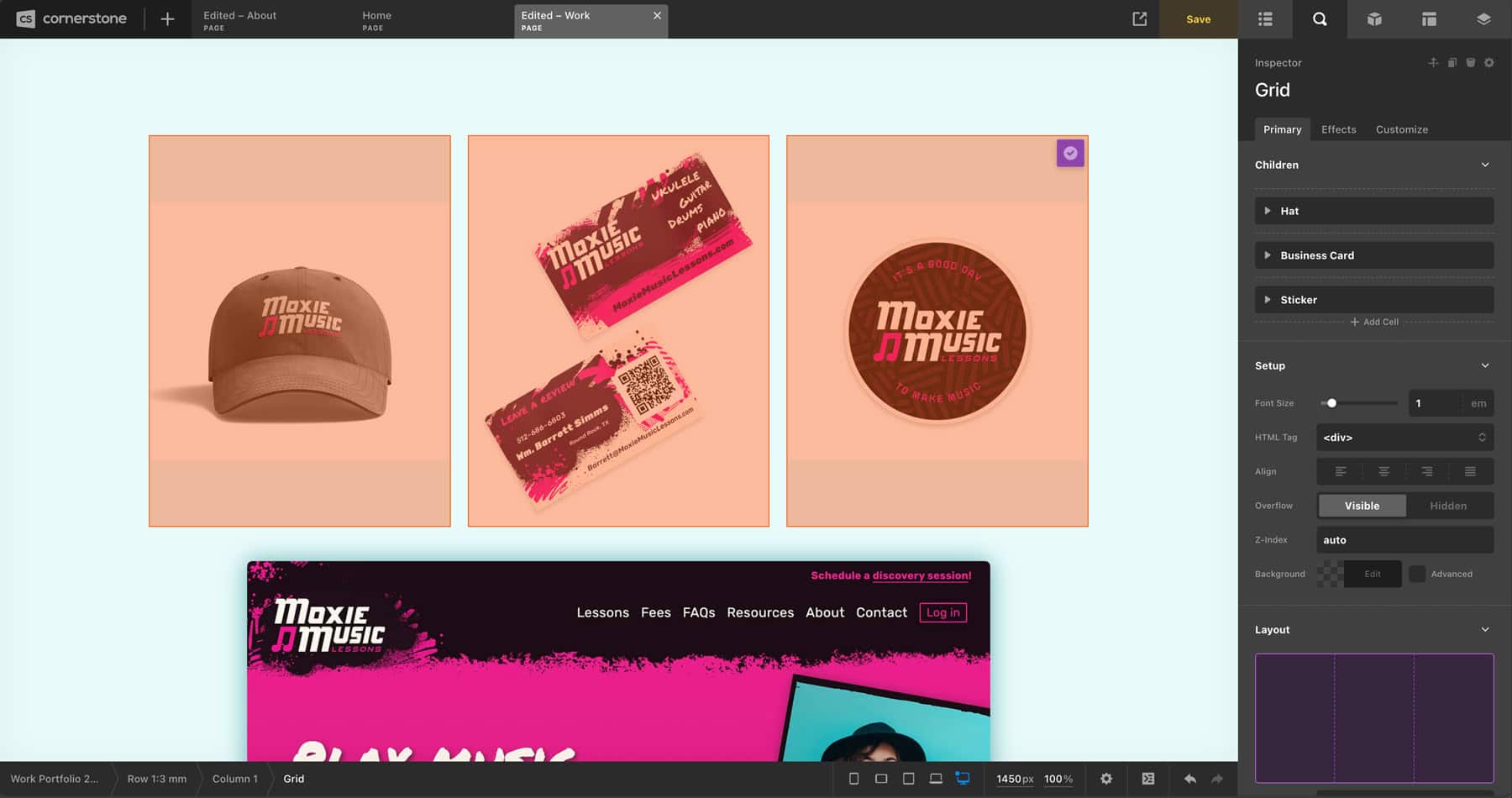Open the code editor icon in bottom bar
1512x798 pixels.
[x=1148, y=779]
